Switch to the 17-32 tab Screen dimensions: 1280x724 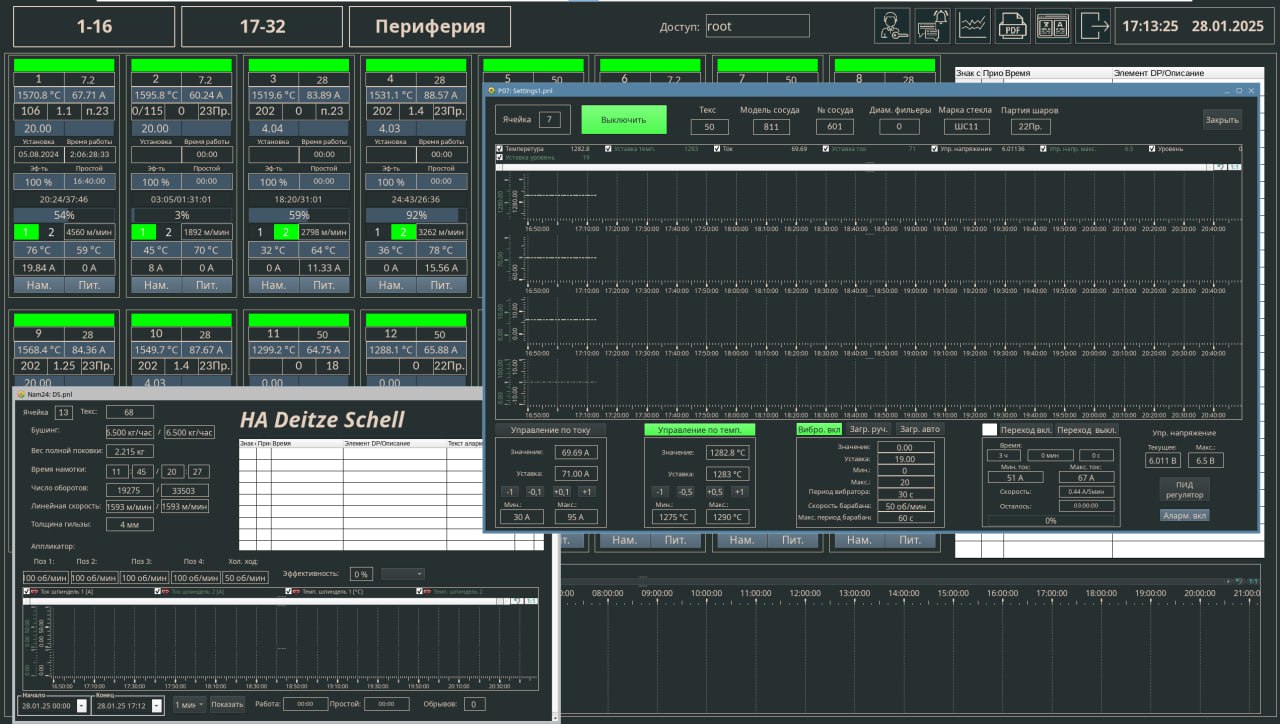click(x=262, y=27)
